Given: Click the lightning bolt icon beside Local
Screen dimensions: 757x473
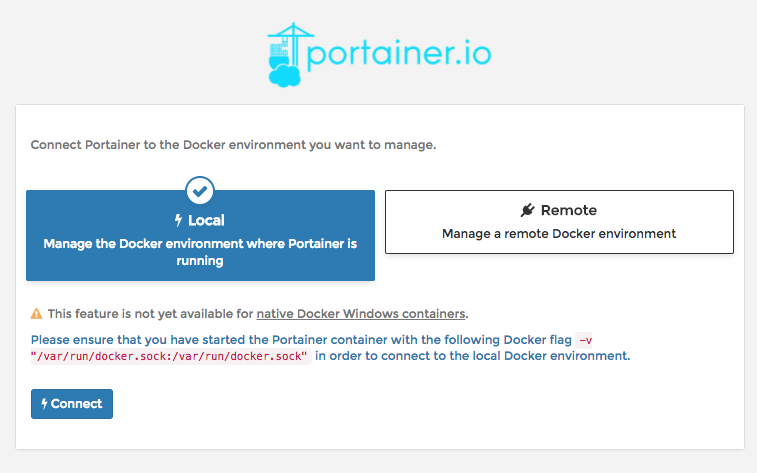Looking at the screenshot, I should [179, 220].
